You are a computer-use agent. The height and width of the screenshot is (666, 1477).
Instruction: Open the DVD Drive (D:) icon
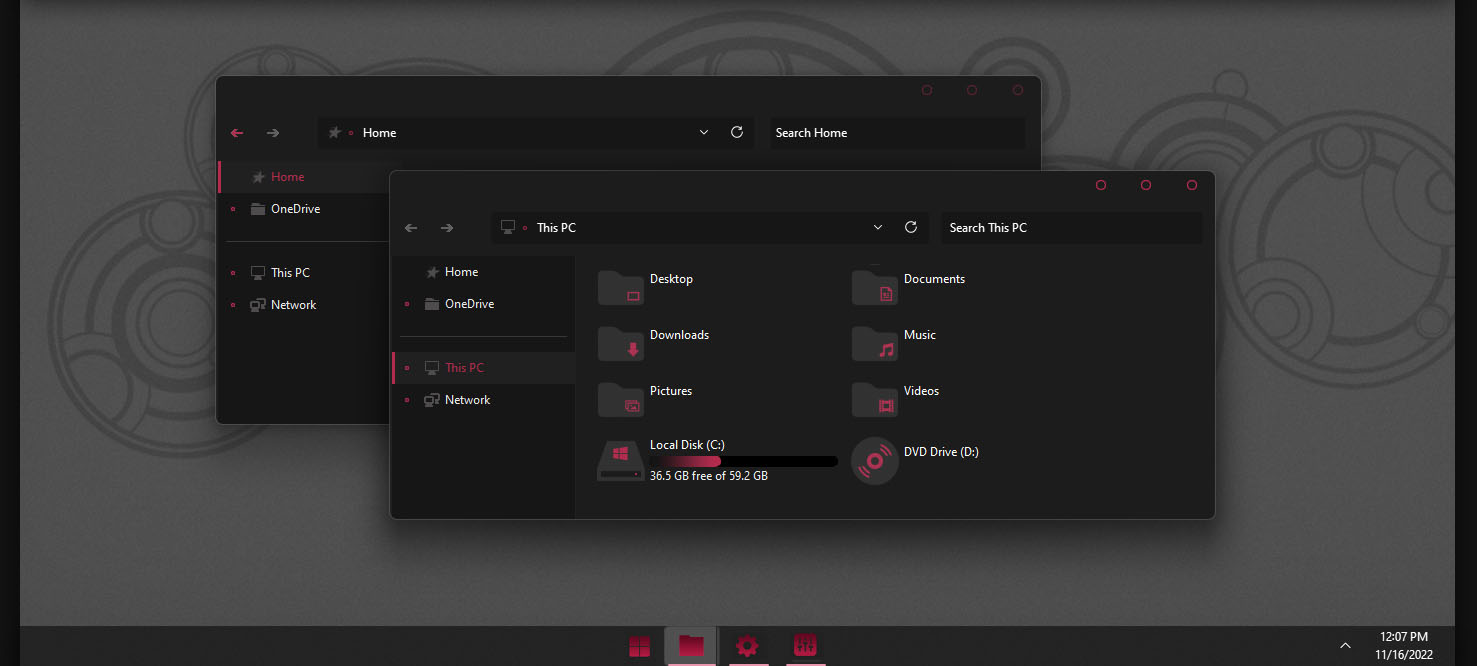tap(874, 460)
